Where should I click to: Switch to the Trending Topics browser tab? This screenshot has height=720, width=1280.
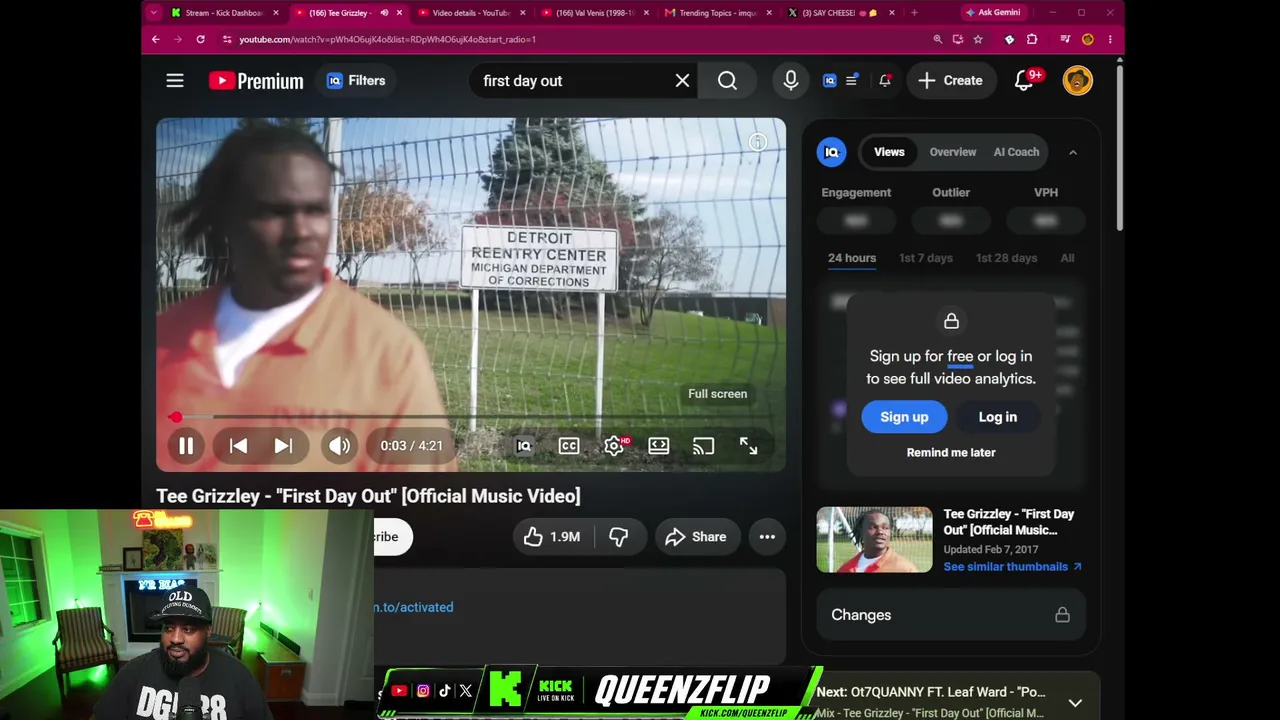coord(717,13)
